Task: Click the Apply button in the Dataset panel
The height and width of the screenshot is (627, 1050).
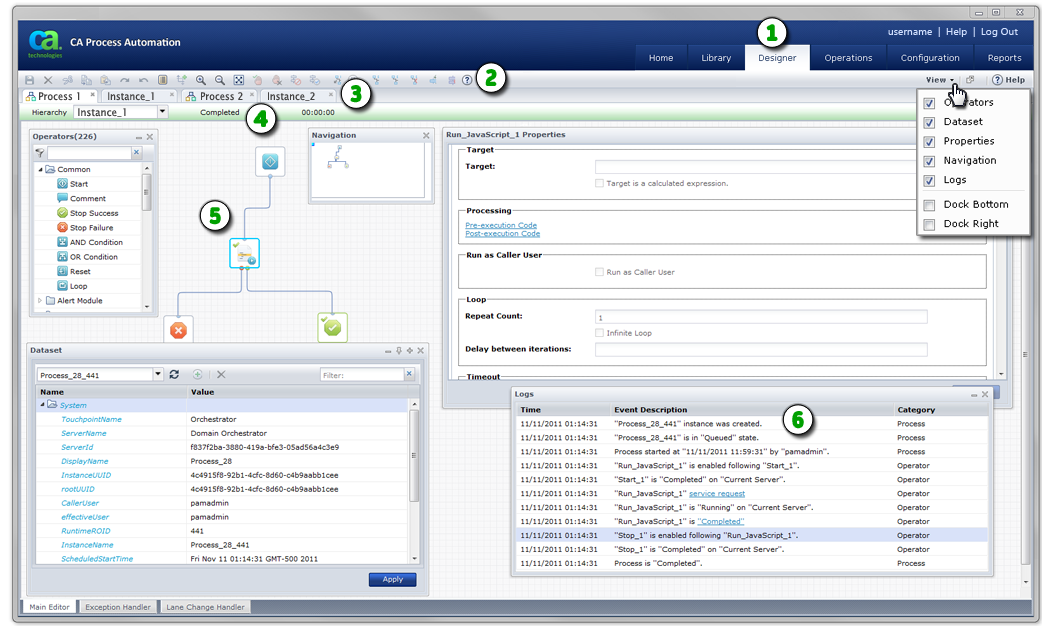Action: click(392, 579)
